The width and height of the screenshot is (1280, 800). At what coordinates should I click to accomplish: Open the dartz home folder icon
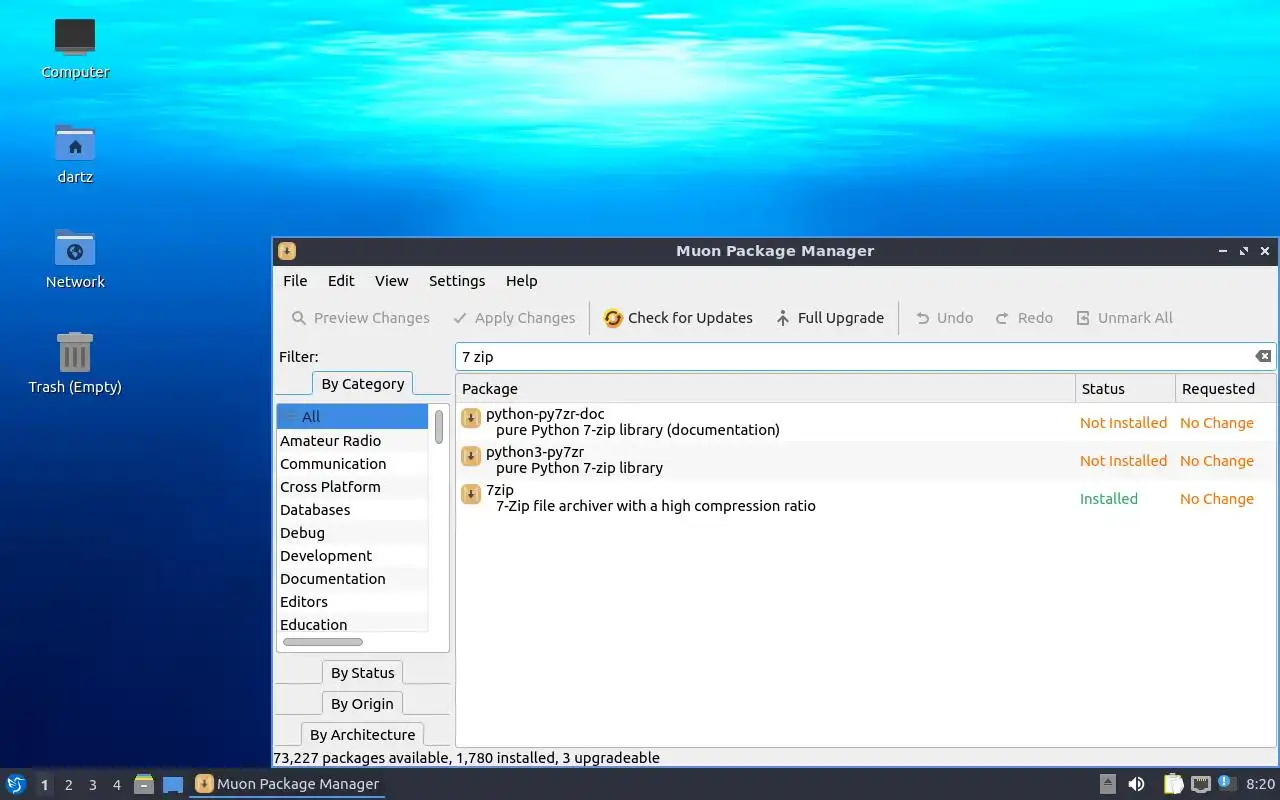tap(75, 153)
